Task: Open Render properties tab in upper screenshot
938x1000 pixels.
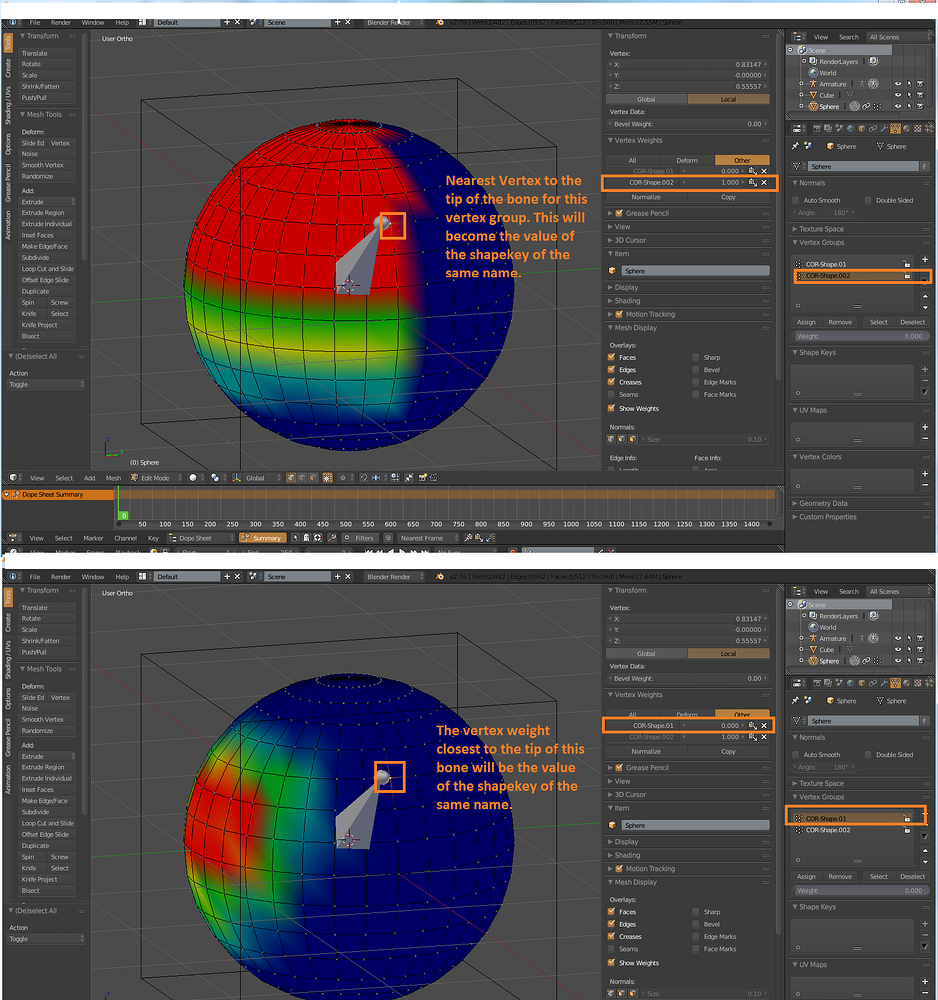Action: [x=817, y=128]
